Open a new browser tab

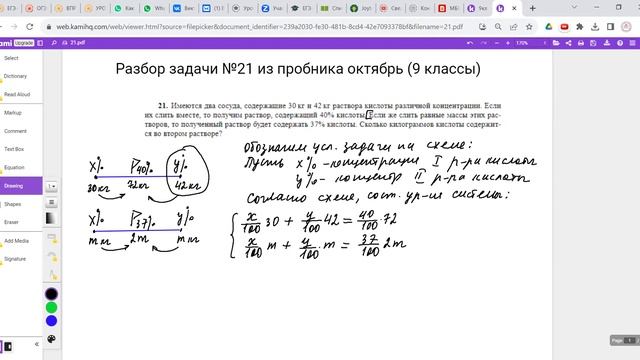532,8
